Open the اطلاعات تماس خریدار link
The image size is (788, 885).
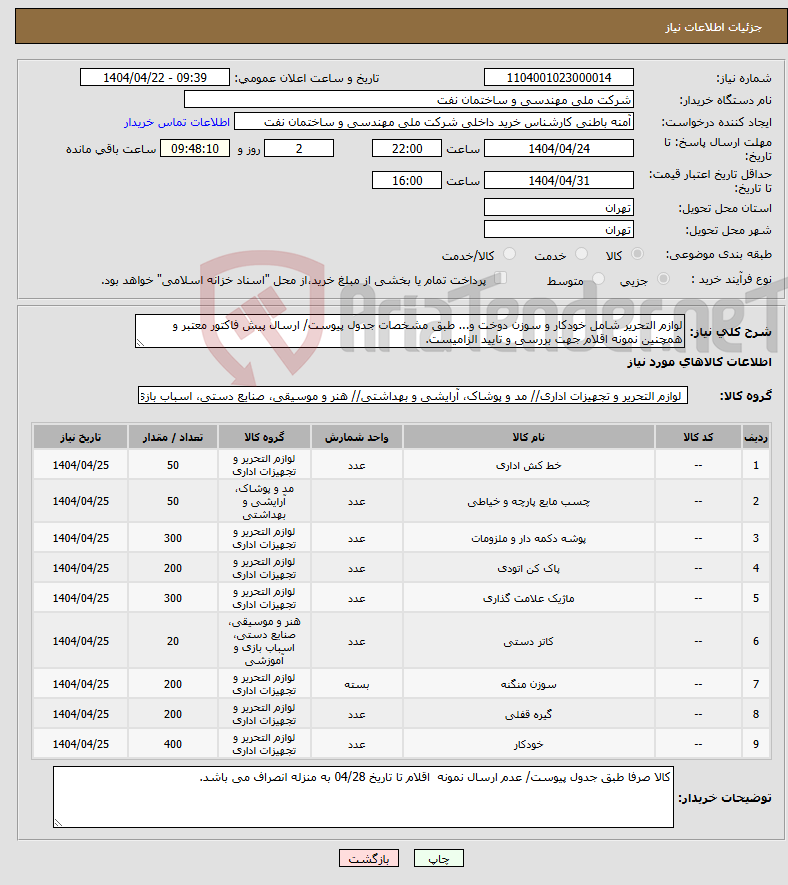click(x=177, y=122)
